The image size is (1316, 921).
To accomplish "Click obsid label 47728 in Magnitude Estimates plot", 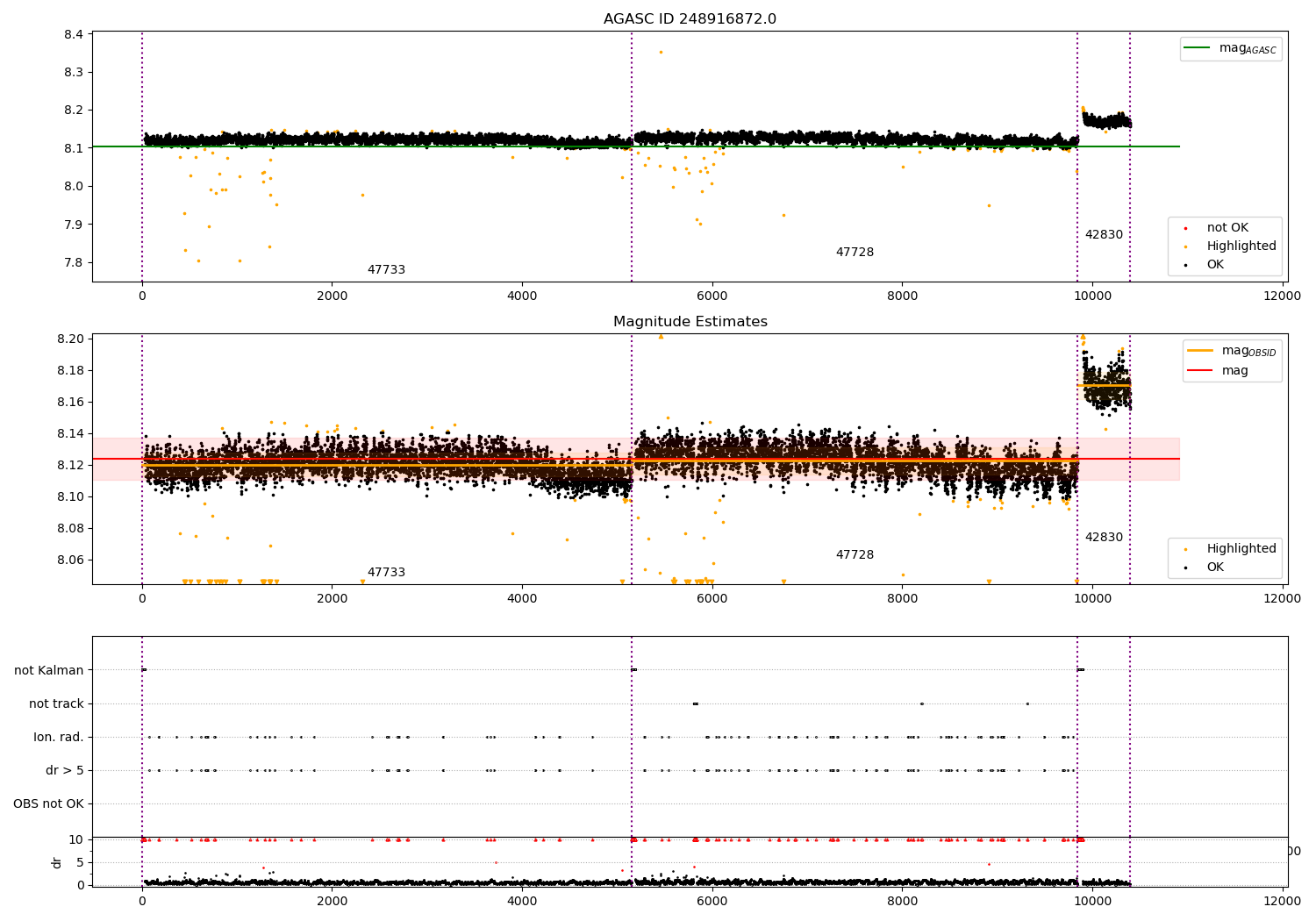I will click(x=855, y=555).
